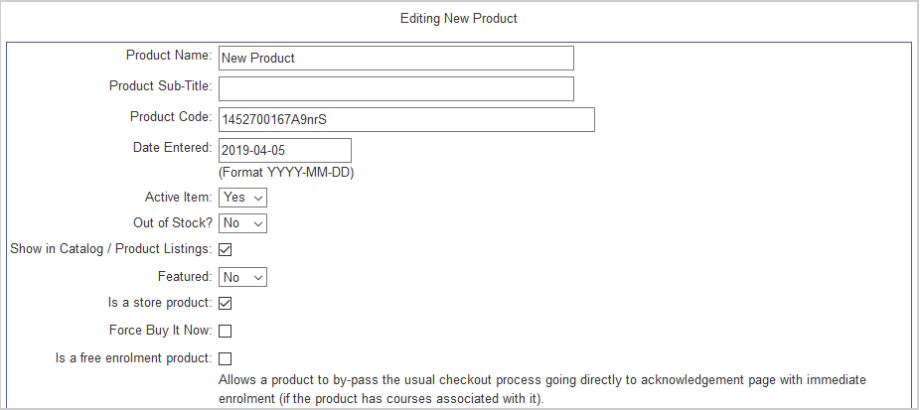Tick the Is a free enrolment product checkbox
Image resolution: width=920 pixels, height=410 pixels.
(x=225, y=358)
